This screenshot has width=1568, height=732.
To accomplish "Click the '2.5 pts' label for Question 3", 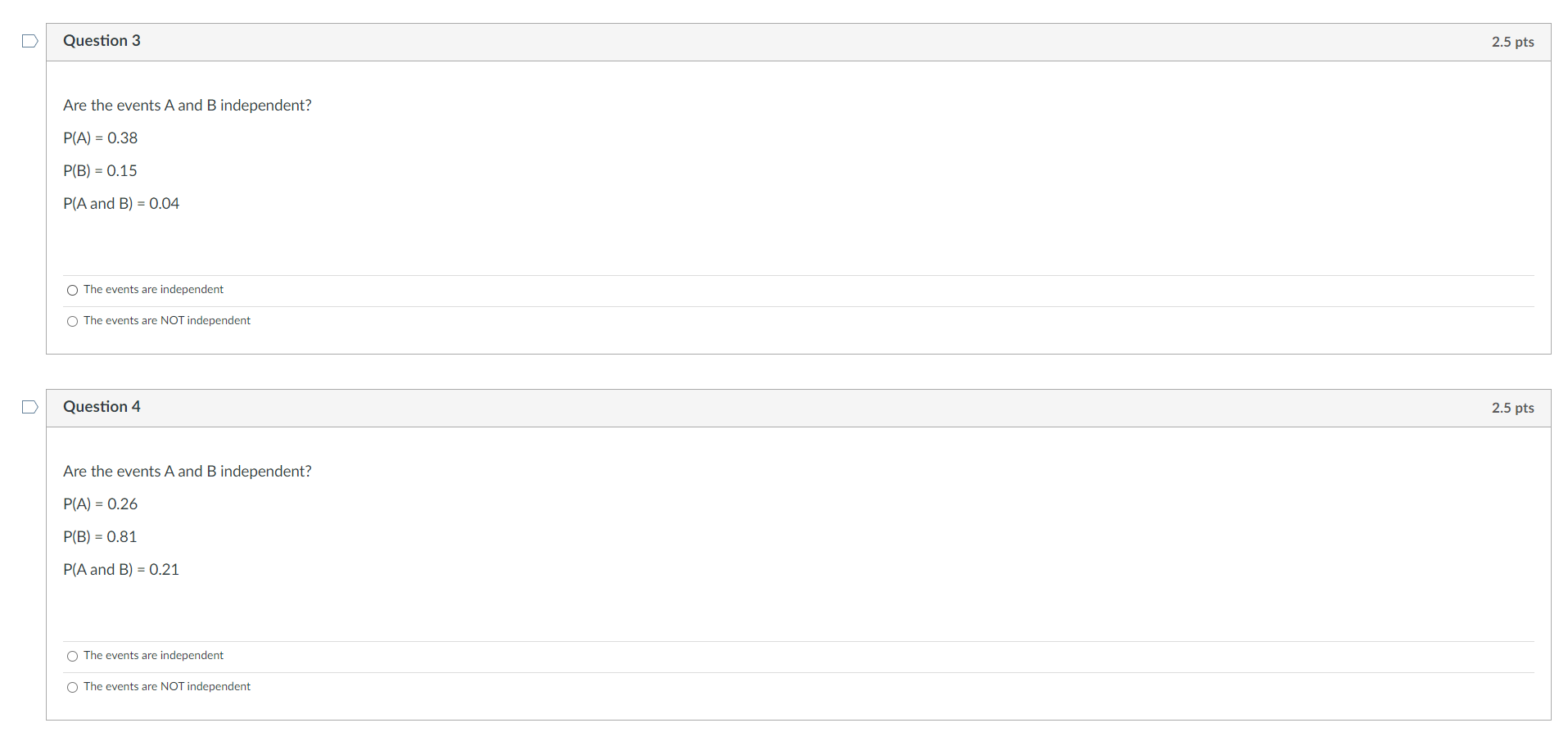I will 1512,41.
